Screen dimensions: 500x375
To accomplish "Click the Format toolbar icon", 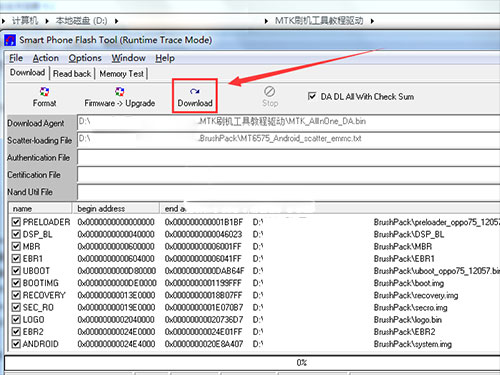I will 44,92.
